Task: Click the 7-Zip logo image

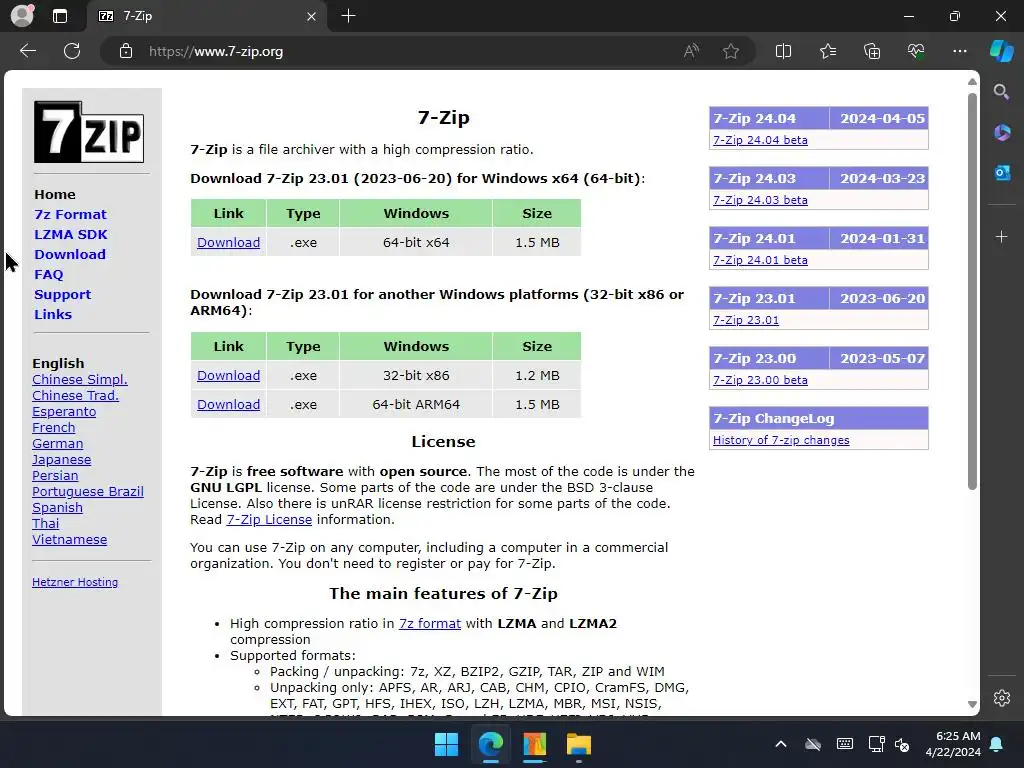Action: (x=89, y=132)
